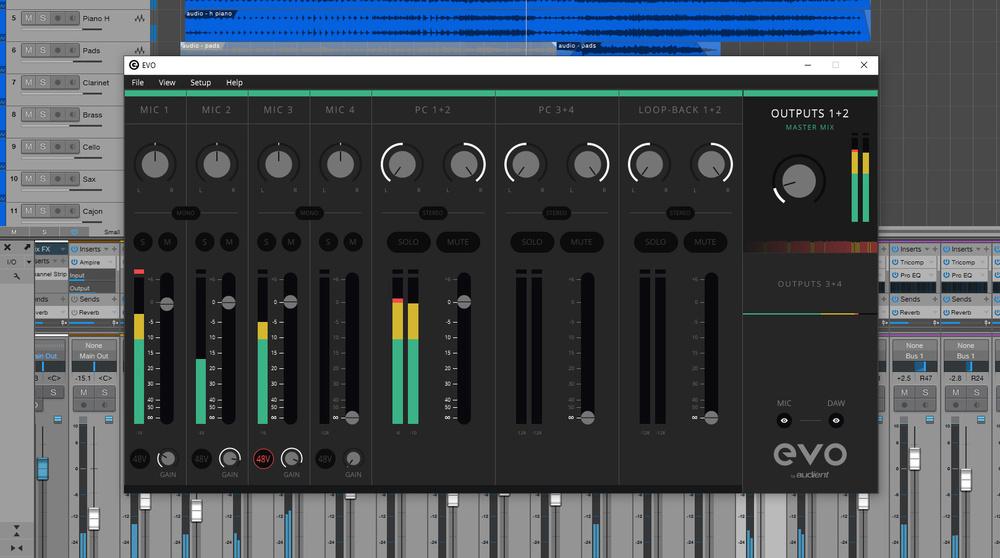Screen dimensions: 1000x558
Task: Open the File menu in EVO
Action: point(138,82)
